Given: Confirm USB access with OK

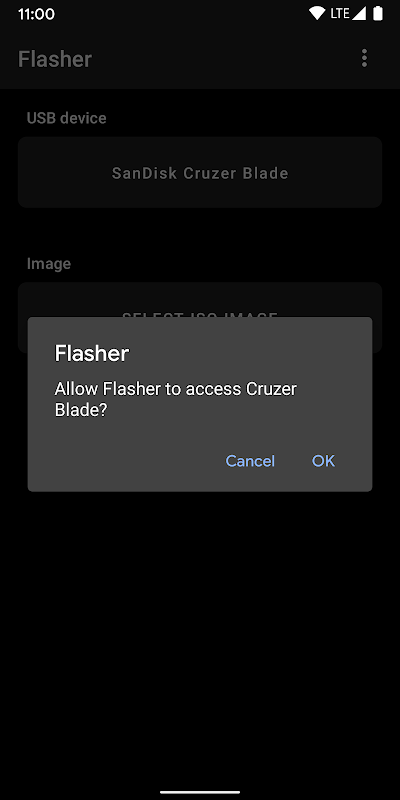Looking at the screenshot, I should [x=323, y=461].
